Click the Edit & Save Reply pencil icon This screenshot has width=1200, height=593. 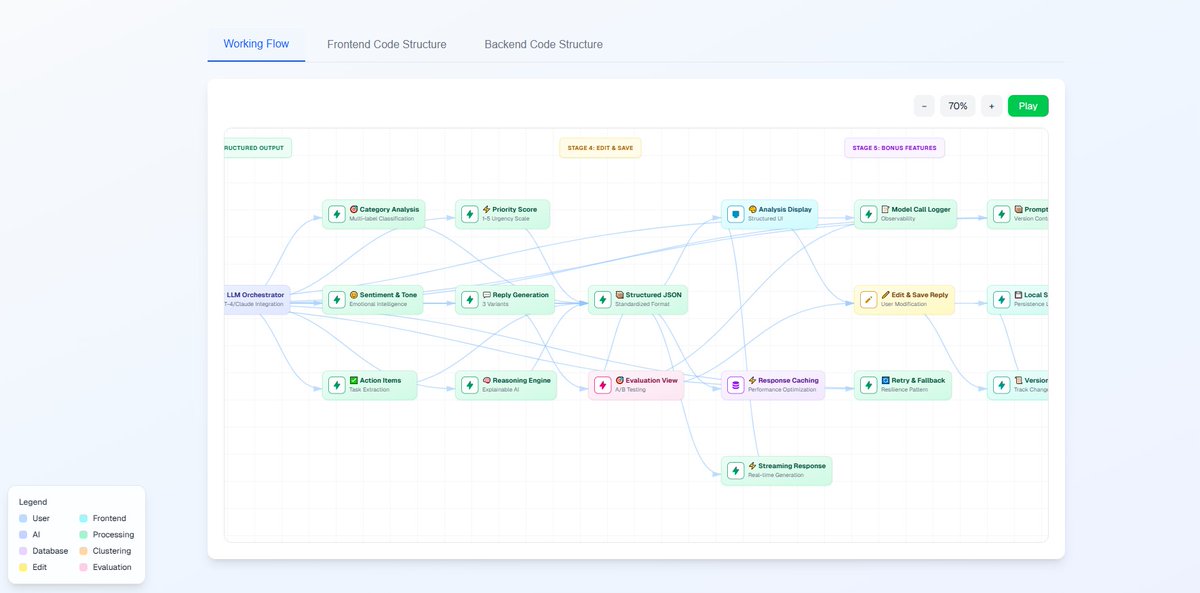(x=868, y=299)
